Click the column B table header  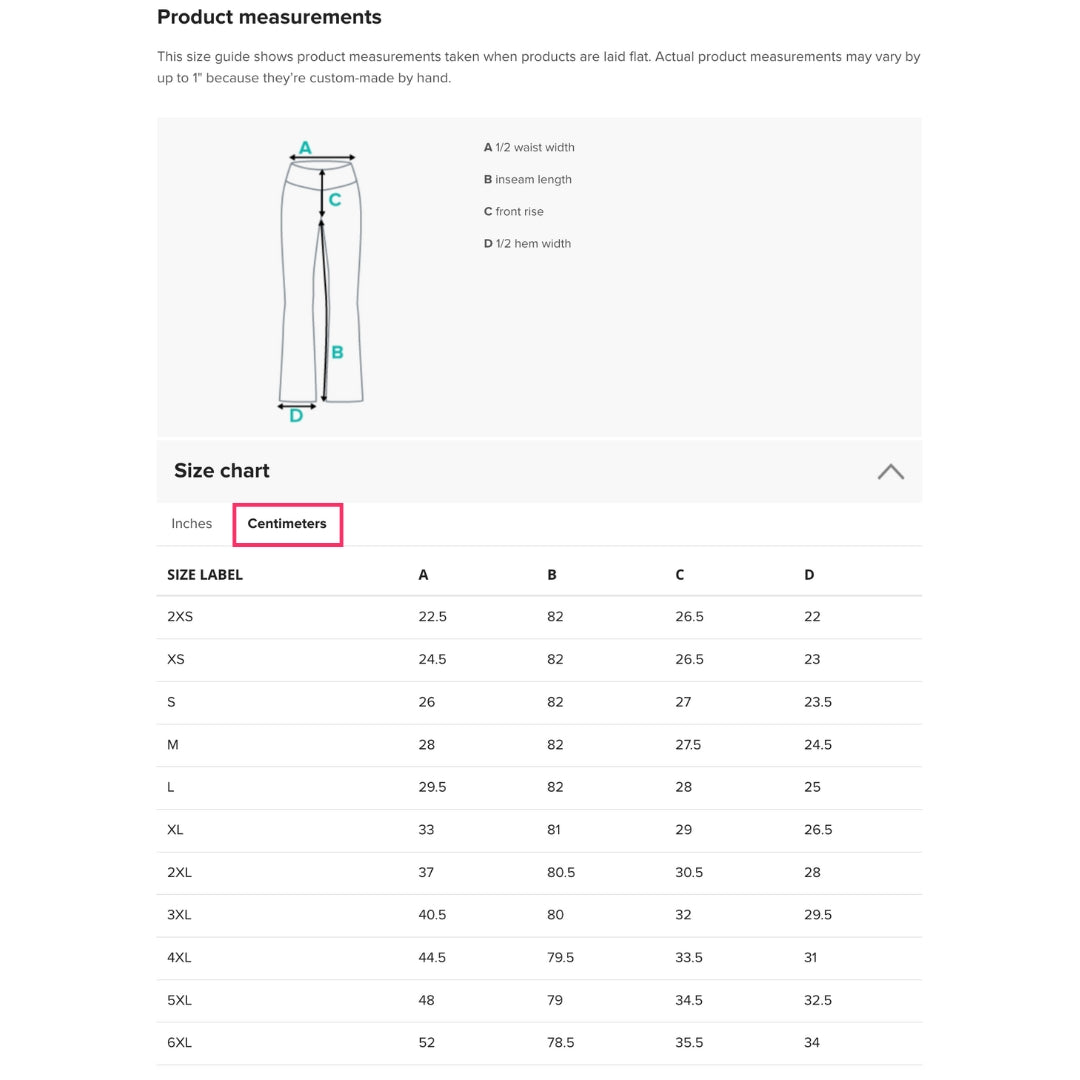point(552,575)
